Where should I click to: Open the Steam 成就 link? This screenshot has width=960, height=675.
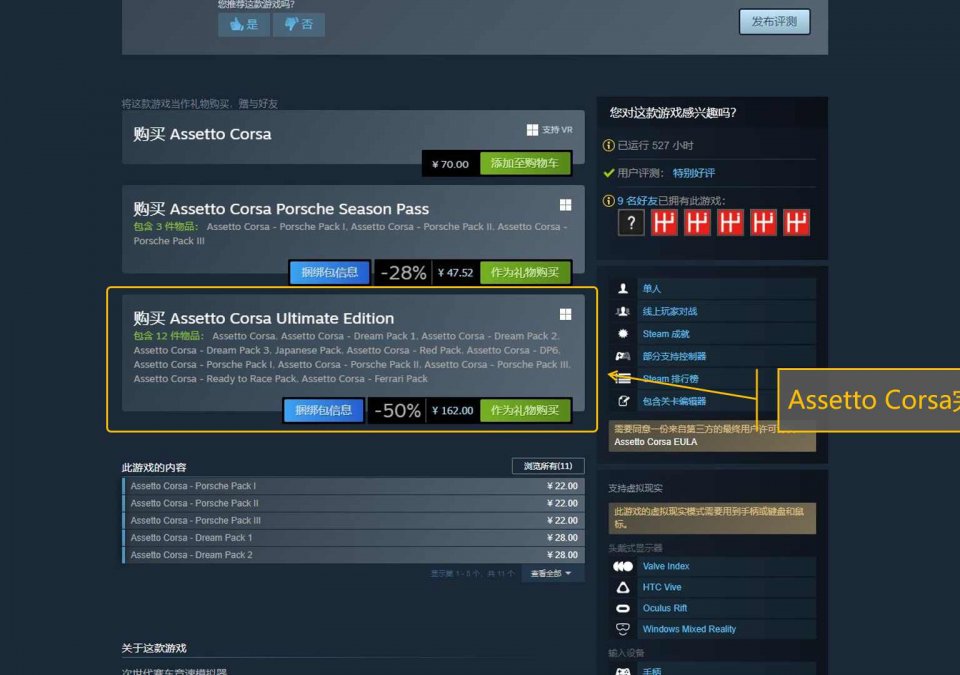tap(666, 334)
